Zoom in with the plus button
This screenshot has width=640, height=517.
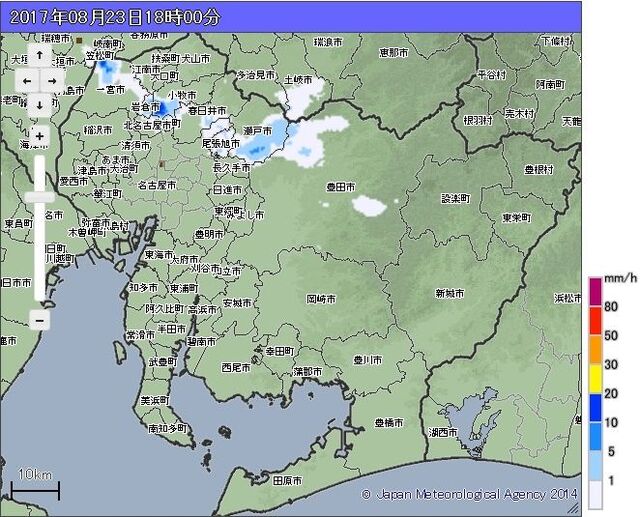(40, 136)
